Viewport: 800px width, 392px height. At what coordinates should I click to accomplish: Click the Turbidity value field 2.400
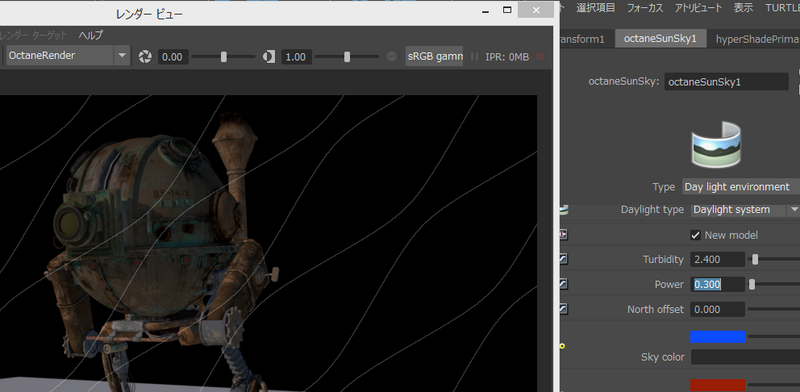pos(718,259)
